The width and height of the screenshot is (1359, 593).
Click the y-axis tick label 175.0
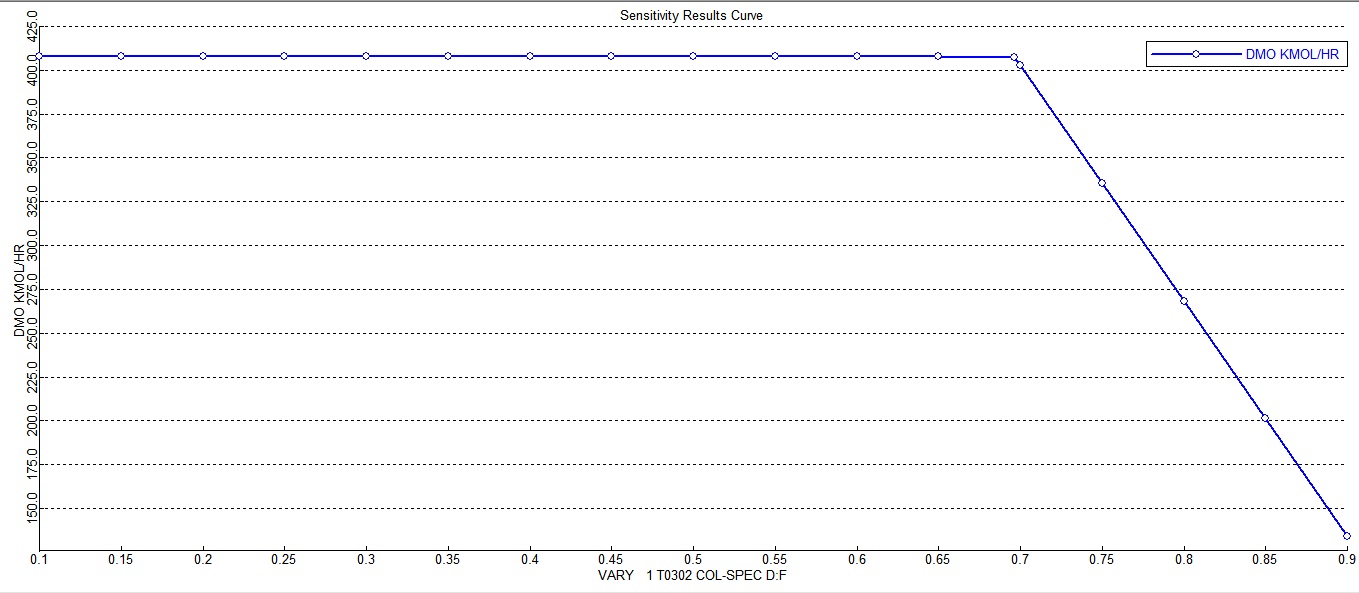pos(33,465)
